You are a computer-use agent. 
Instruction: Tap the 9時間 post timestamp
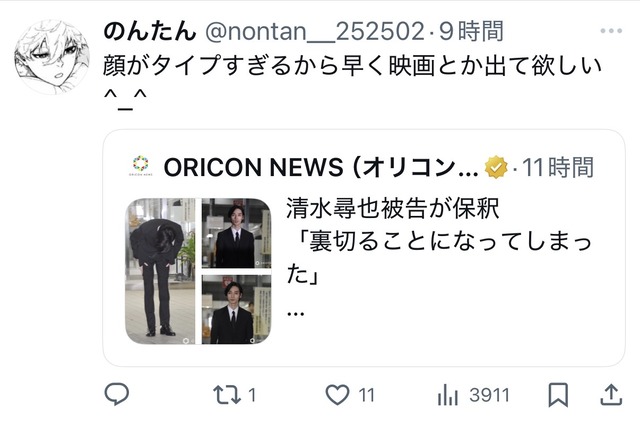pyautogui.click(x=471, y=31)
